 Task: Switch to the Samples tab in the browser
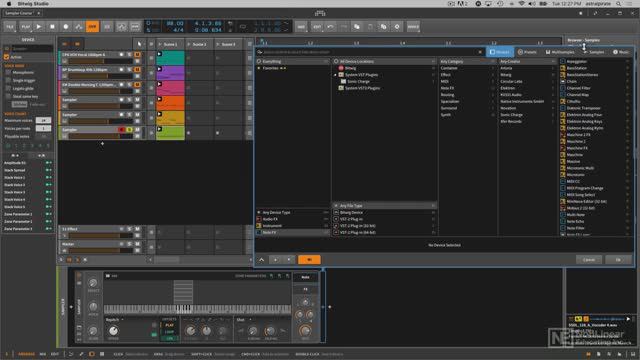[x=594, y=52]
